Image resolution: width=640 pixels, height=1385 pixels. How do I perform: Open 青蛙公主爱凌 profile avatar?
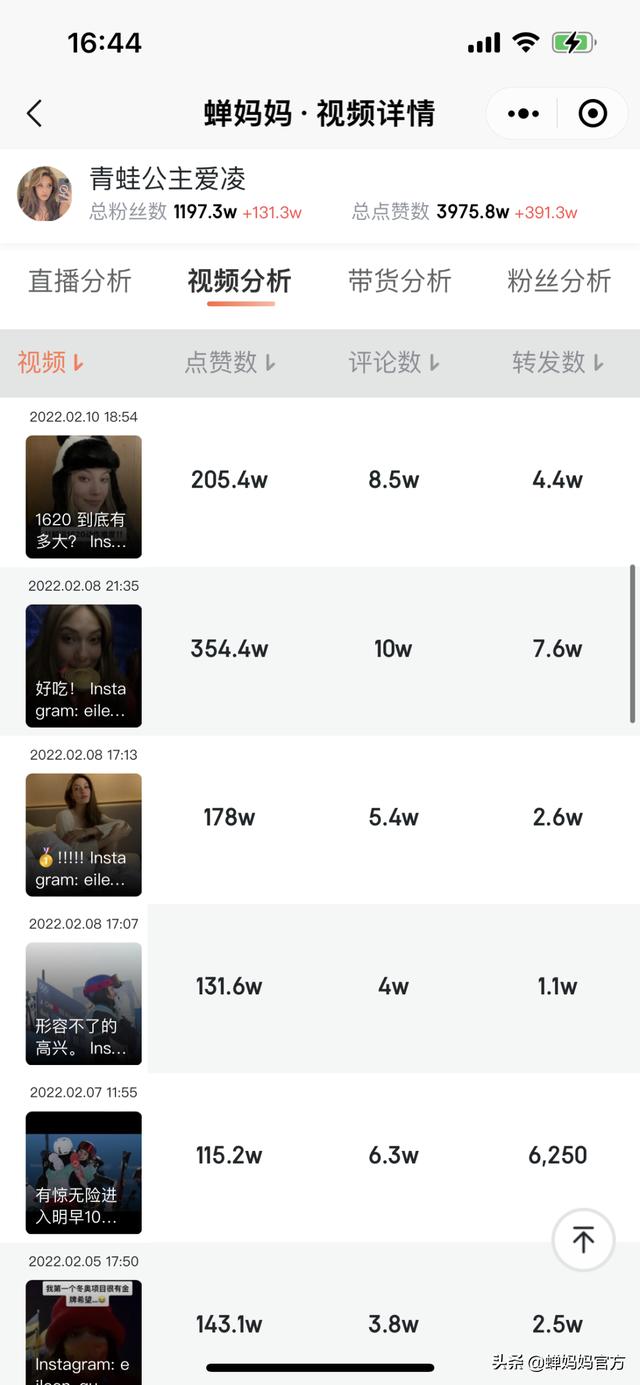coord(45,194)
